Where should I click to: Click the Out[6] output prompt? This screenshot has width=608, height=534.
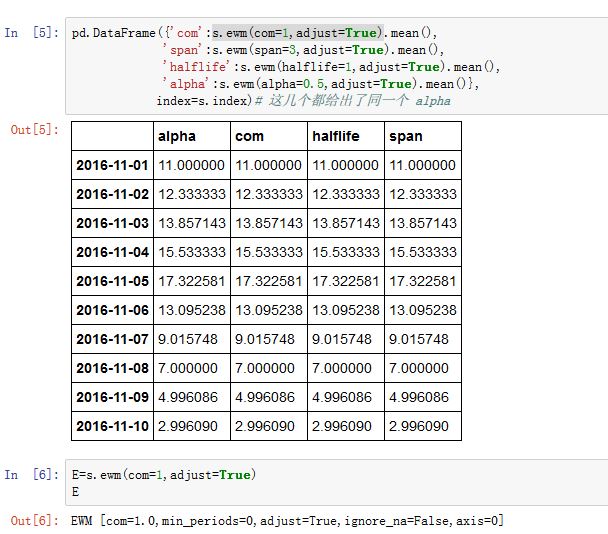click(33, 520)
